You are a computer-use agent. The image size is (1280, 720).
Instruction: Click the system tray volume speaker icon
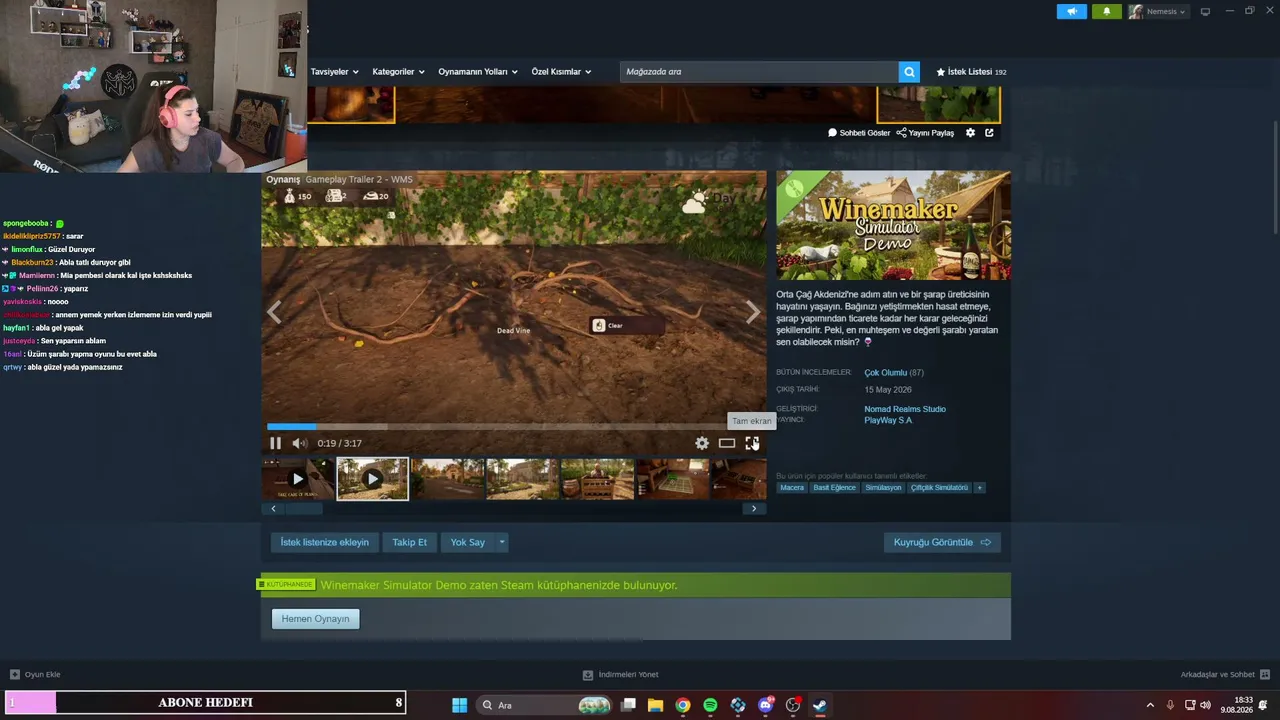click(1205, 705)
